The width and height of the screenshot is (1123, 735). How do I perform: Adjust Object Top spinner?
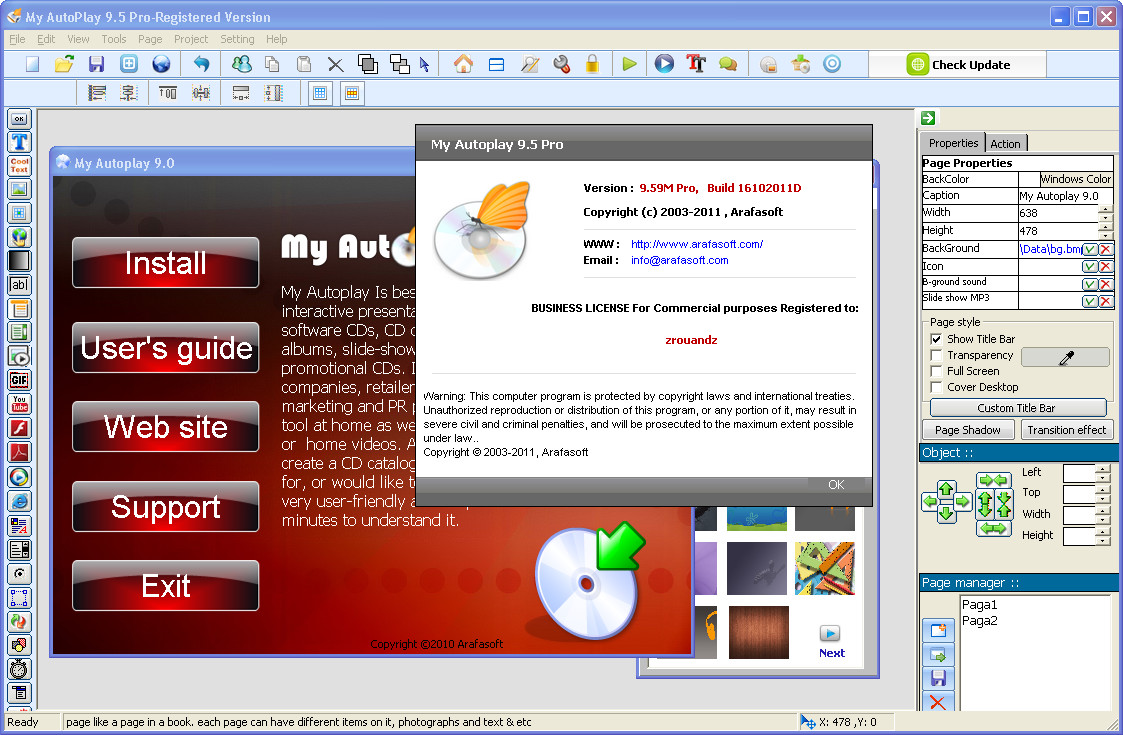coord(1103,494)
